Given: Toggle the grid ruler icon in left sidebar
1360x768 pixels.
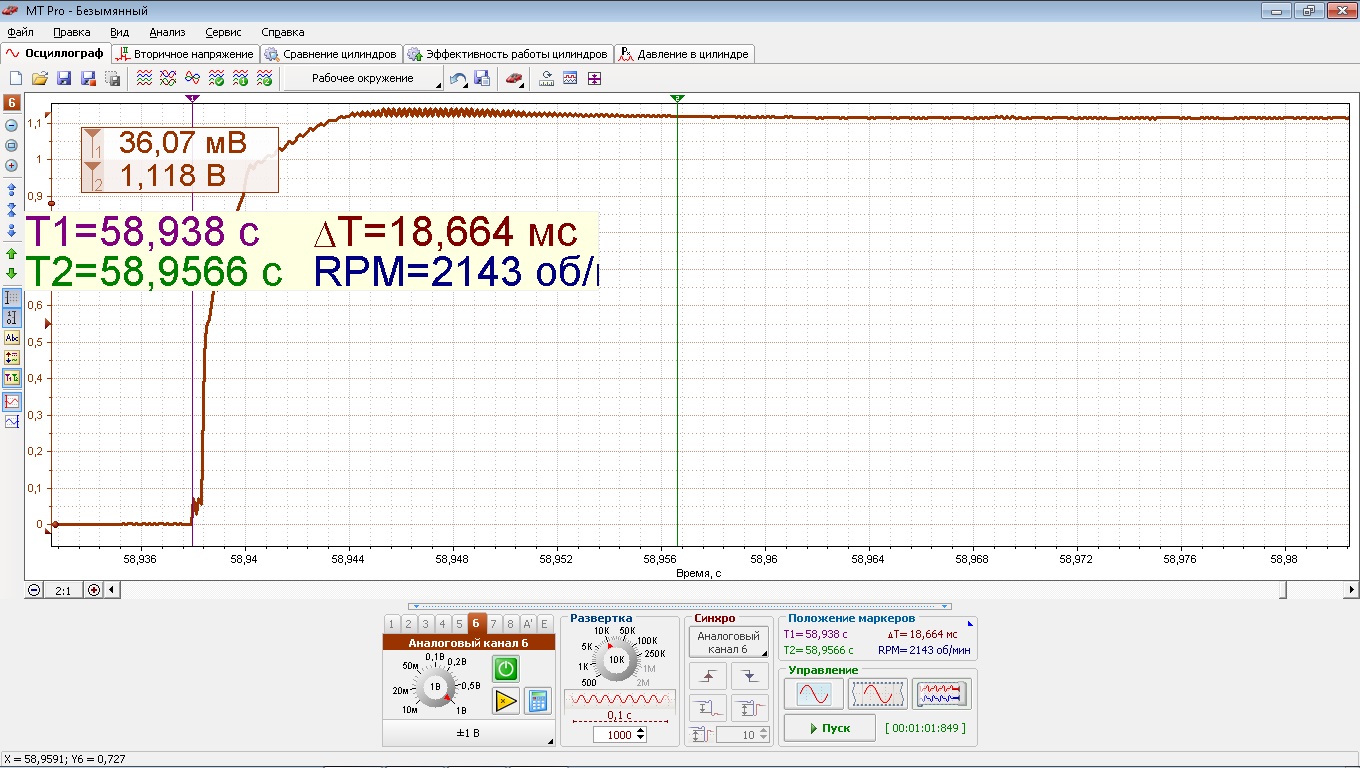Looking at the screenshot, I should [x=12, y=298].
